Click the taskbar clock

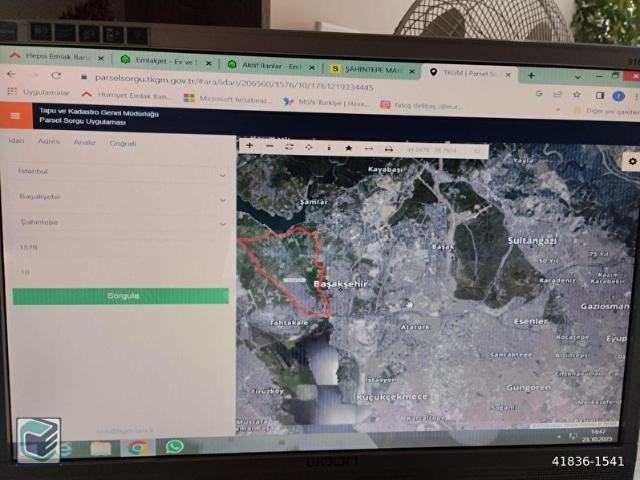click(597, 436)
